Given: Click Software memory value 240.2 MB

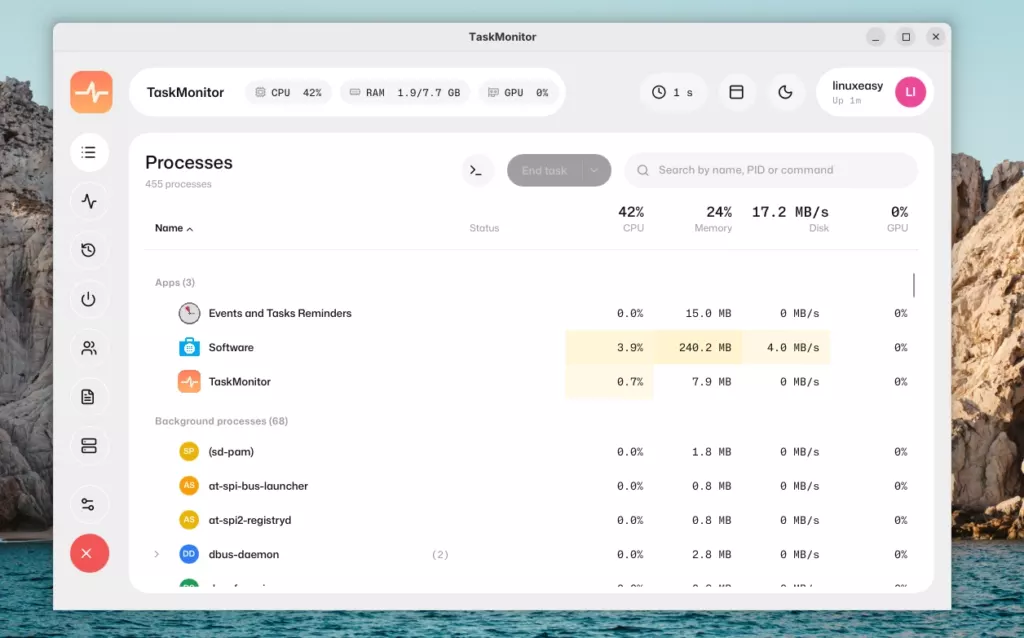Looking at the screenshot, I should point(705,347).
